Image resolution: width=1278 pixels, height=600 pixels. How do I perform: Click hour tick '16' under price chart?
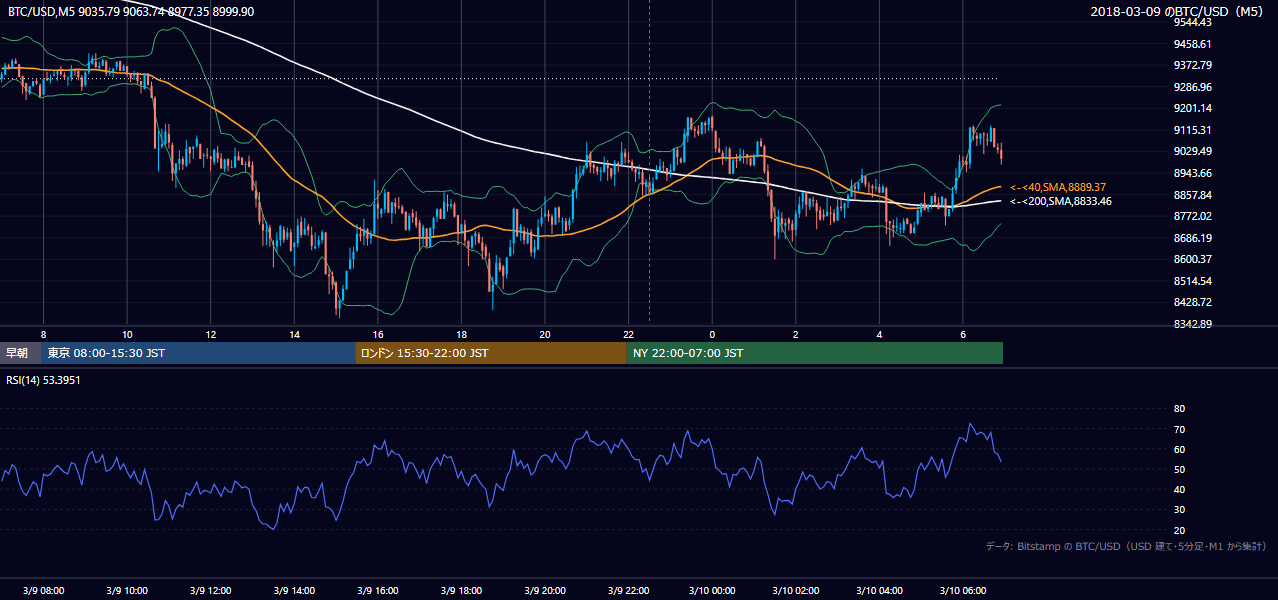377,334
